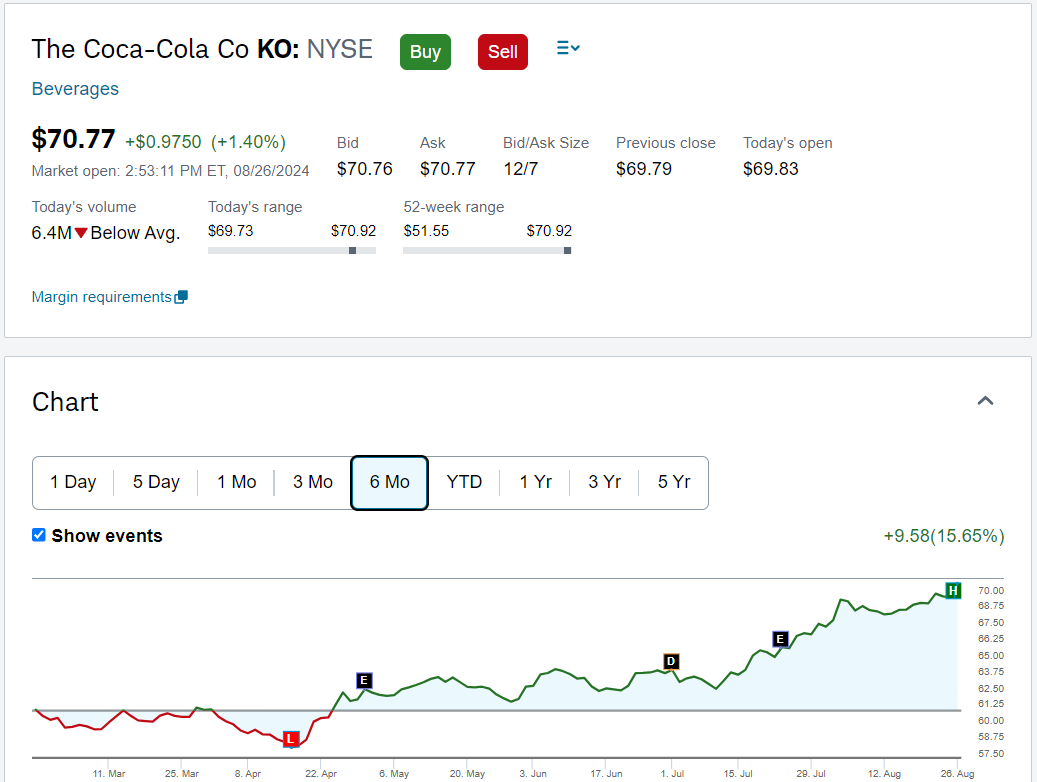This screenshot has width=1037, height=782.
Task: Select the 5 Yr chart range
Action: pos(674,482)
